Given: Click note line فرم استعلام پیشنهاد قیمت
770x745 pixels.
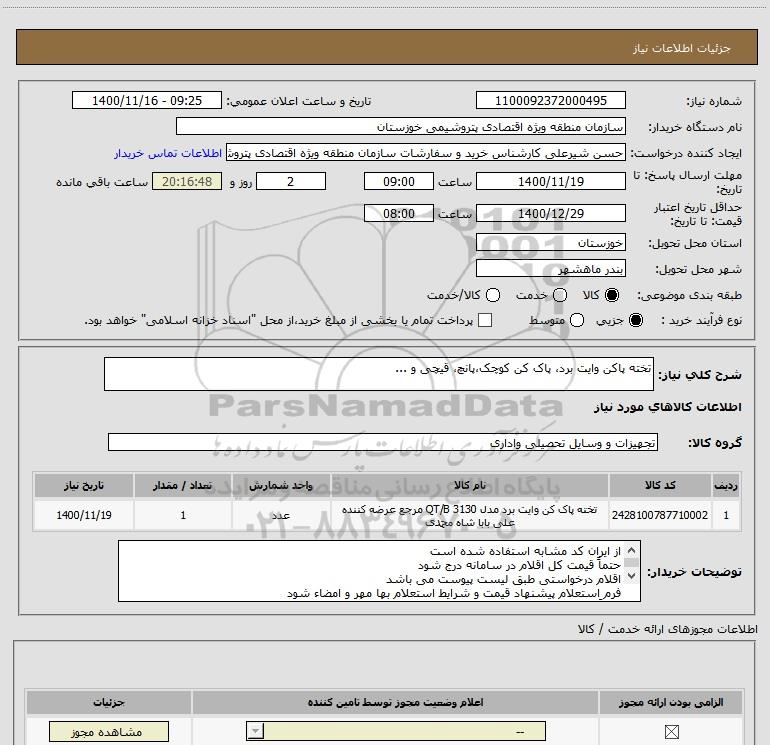Looking at the screenshot, I should point(454,593).
